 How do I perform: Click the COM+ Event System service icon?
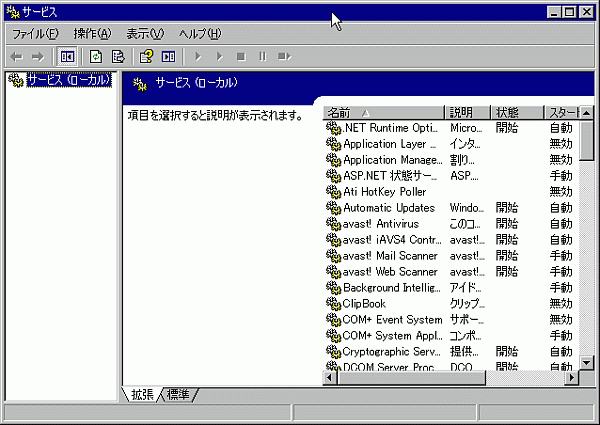333,319
